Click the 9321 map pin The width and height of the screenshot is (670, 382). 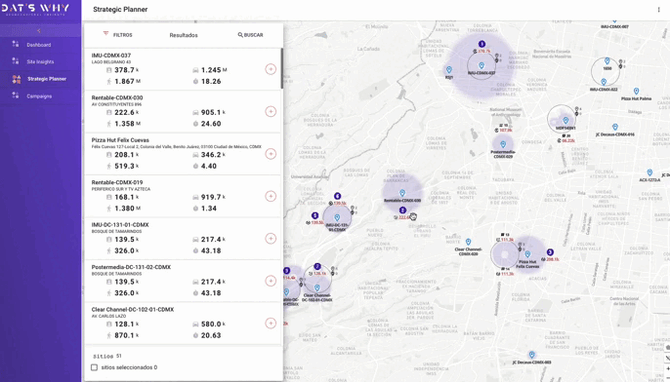449,70
